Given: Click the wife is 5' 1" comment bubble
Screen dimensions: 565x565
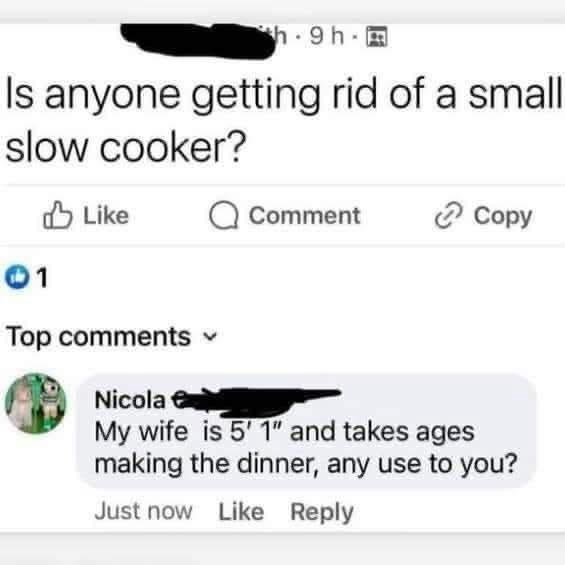Looking at the screenshot, I should [x=306, y=431].
